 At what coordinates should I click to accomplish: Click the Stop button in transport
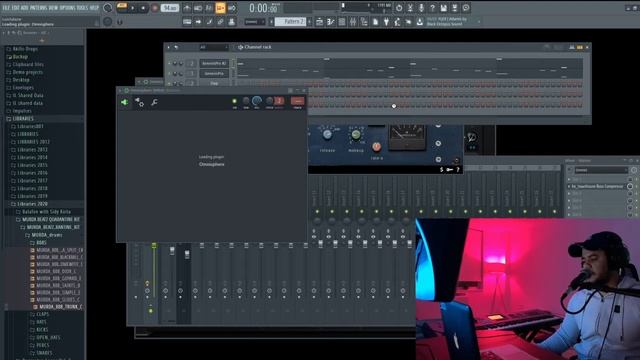(x=143, y=8)
